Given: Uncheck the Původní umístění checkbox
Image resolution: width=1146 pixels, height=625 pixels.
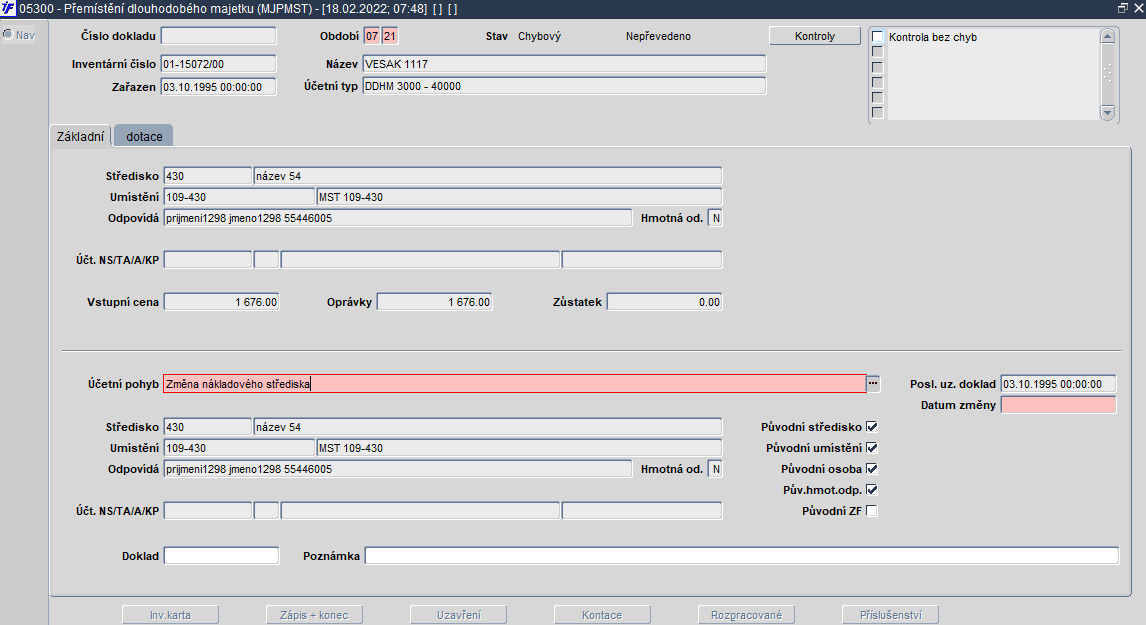Looking at the screenshot, I should [x=872, y=448].
